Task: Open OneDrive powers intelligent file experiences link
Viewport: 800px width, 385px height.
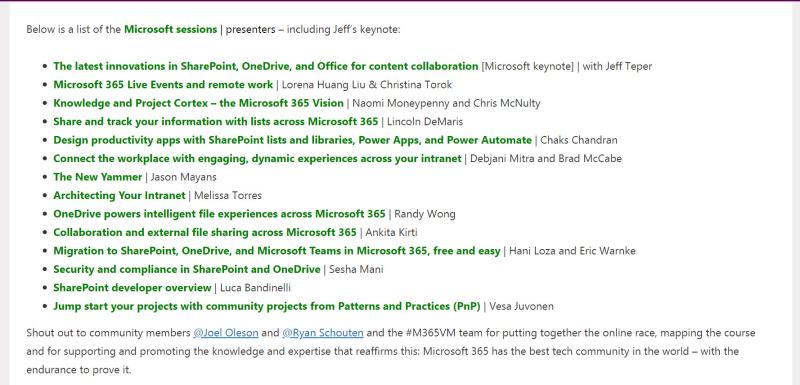Action: click(219, 214)
